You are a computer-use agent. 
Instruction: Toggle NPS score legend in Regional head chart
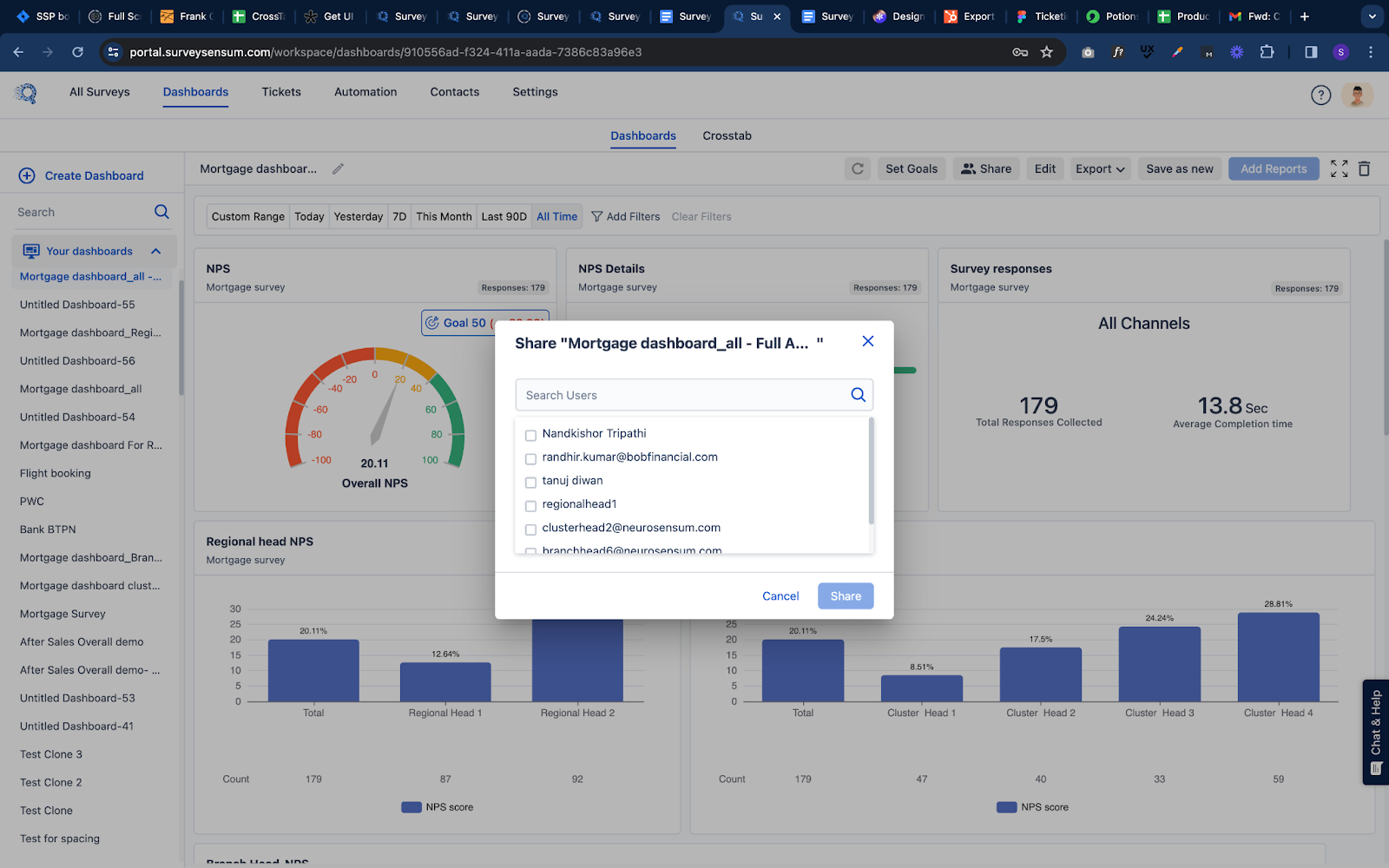click(x=438, y=807)
